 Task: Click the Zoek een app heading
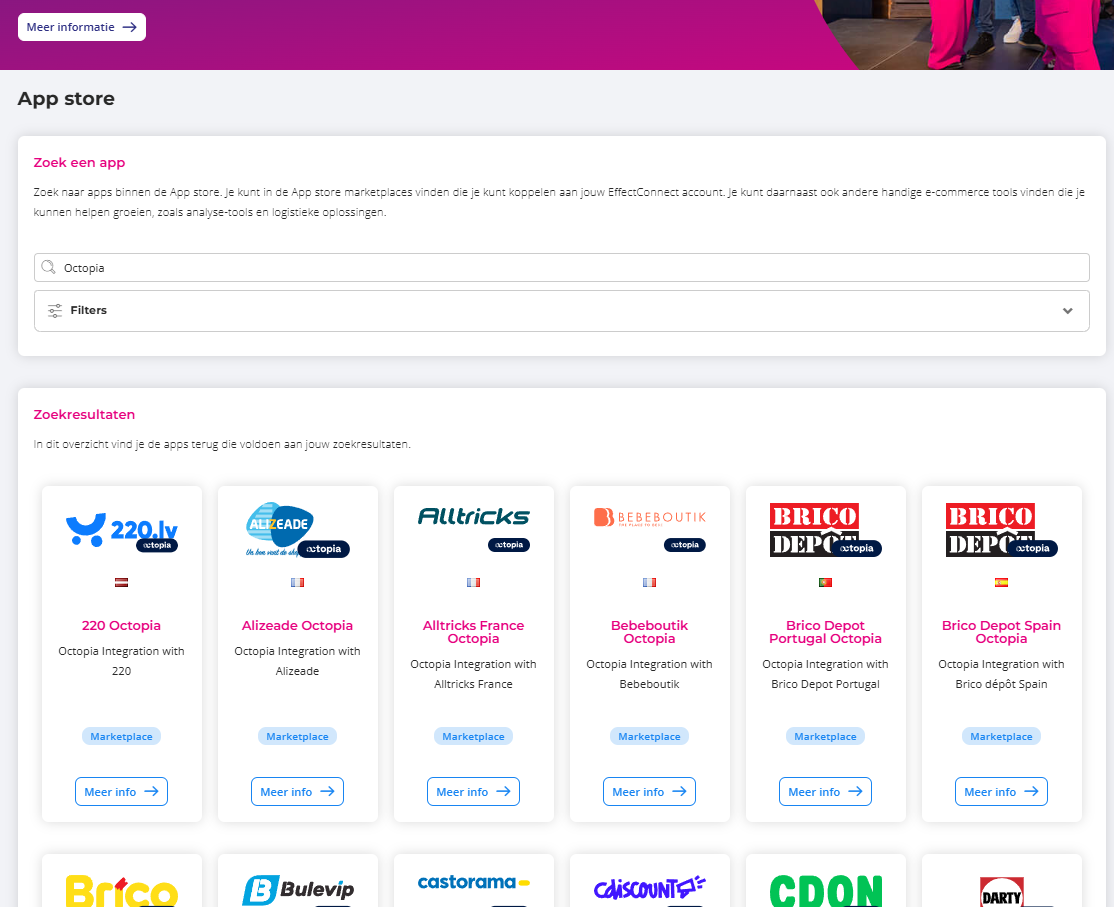tap(80, 163)
